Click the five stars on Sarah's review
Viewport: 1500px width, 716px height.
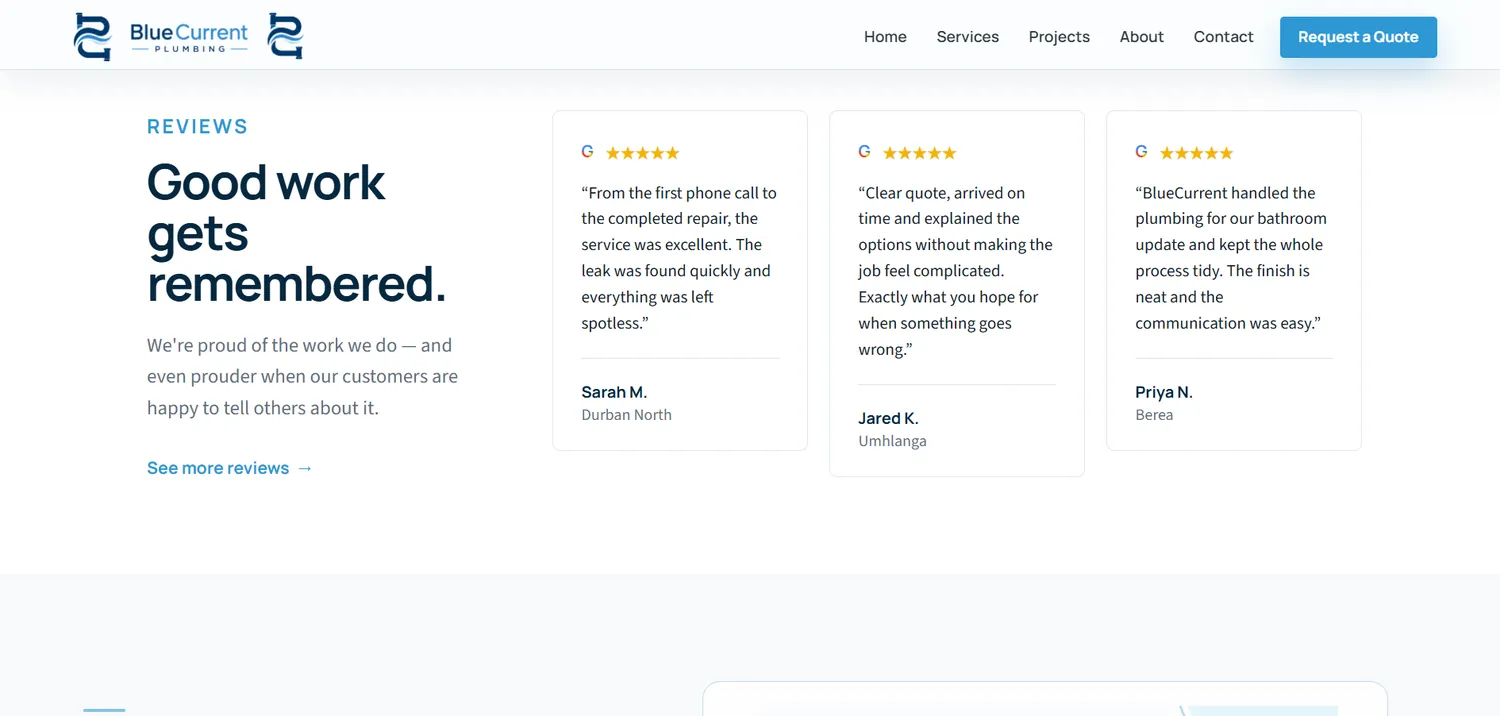pos(643,153)
